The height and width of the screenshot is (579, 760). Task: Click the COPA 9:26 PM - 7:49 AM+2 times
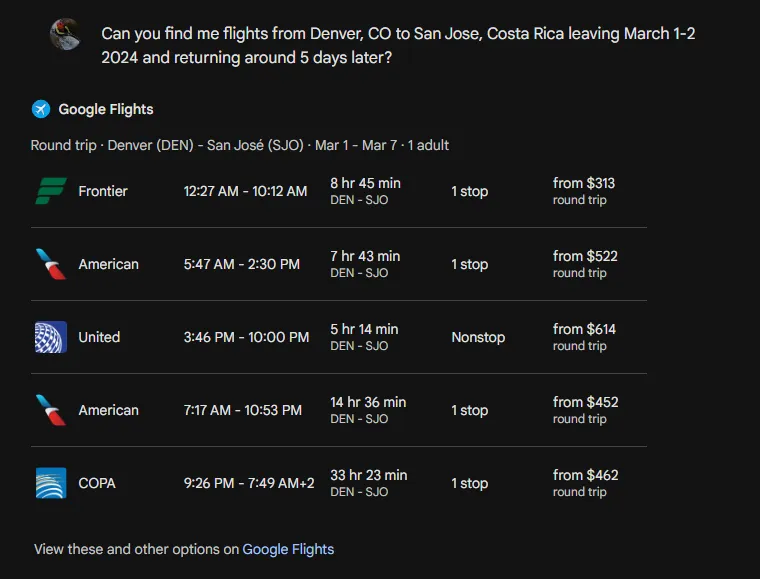(x=249, y=483)
